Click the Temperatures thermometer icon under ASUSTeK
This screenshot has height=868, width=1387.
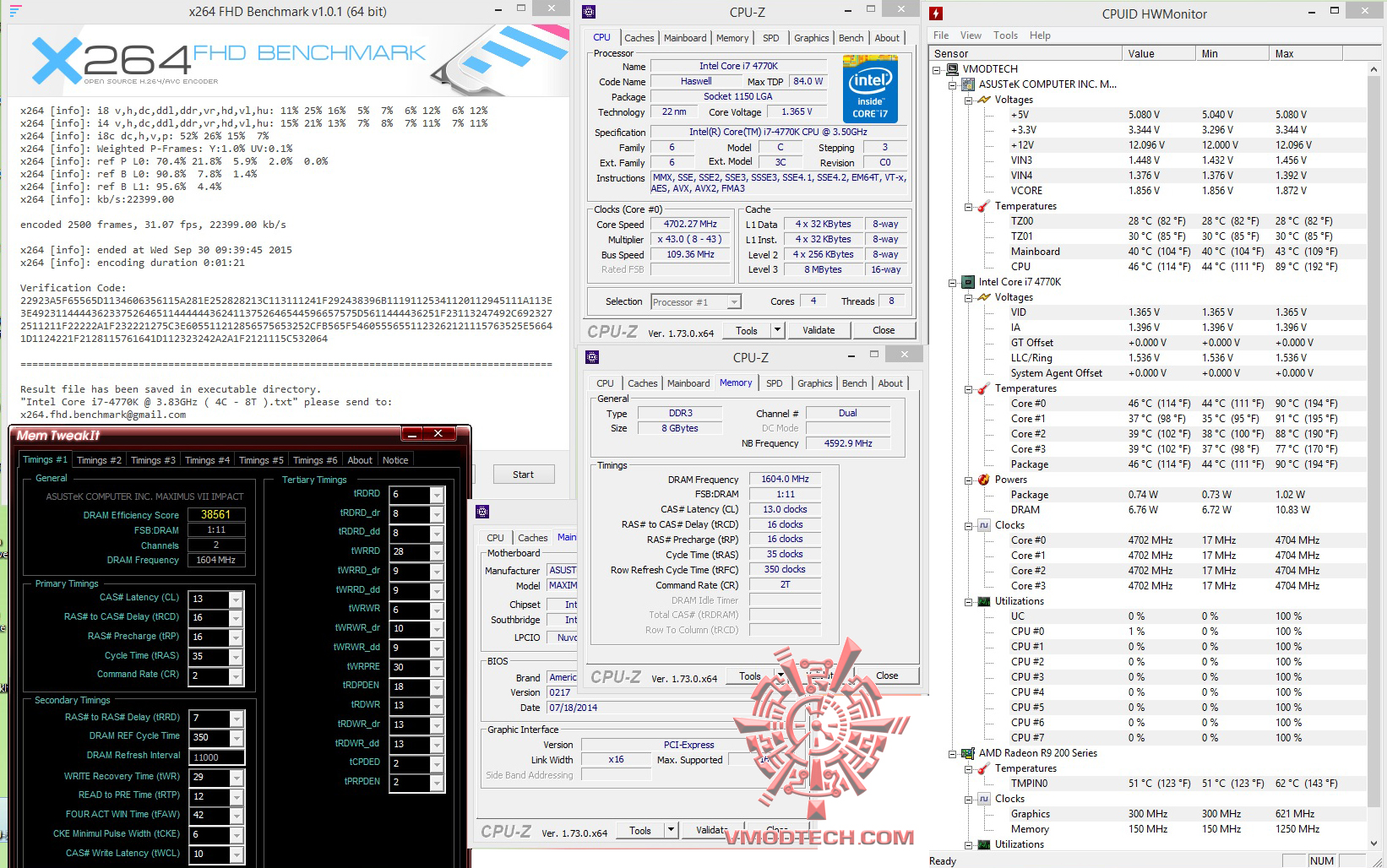tap(983, 206)
